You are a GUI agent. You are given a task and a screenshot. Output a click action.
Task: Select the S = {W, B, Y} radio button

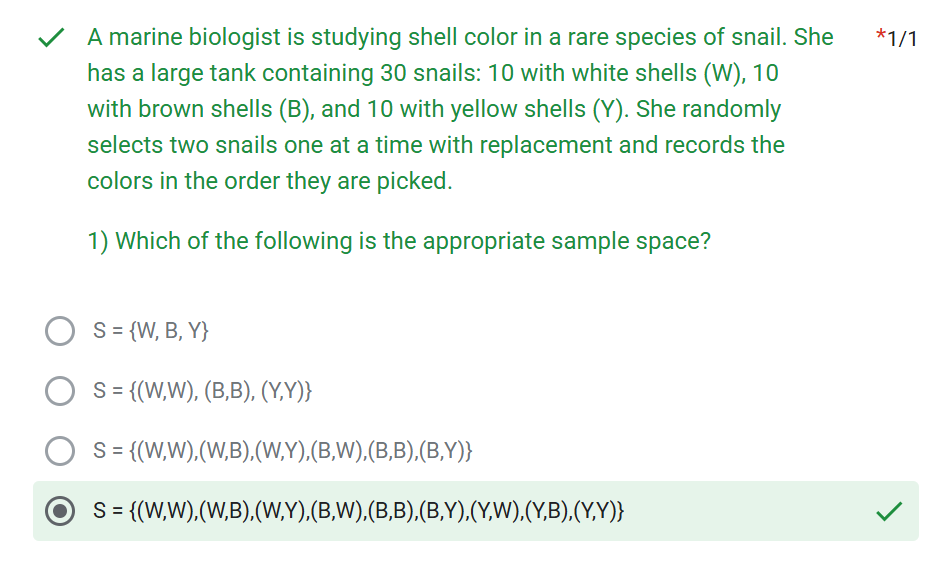[60, 331]
